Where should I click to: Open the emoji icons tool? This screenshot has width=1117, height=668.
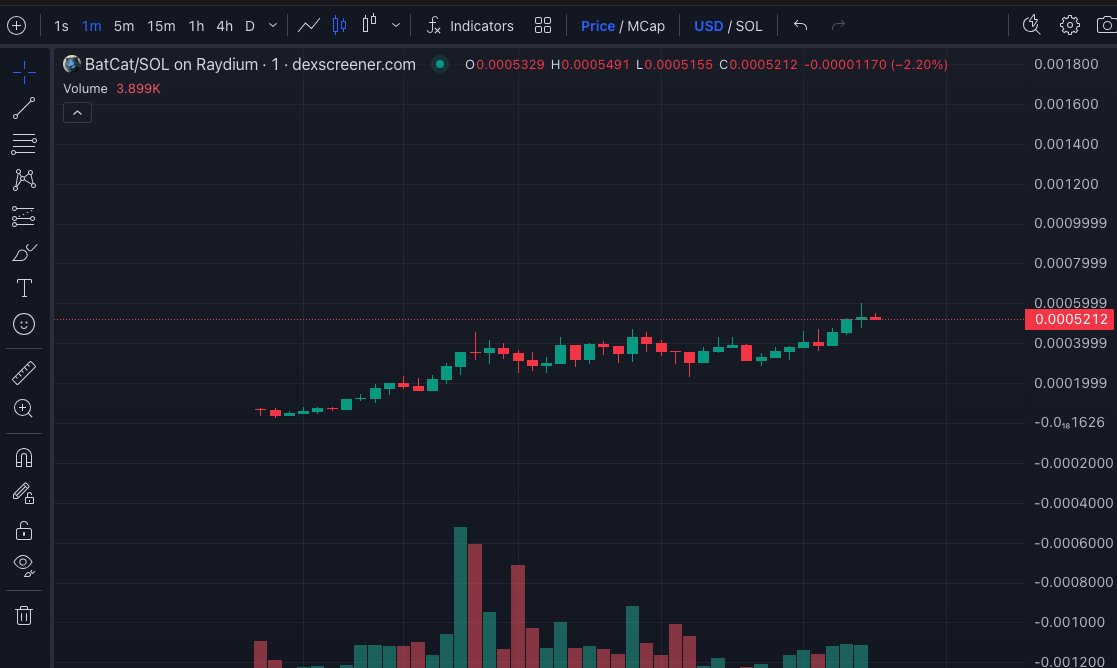point(24,324)
